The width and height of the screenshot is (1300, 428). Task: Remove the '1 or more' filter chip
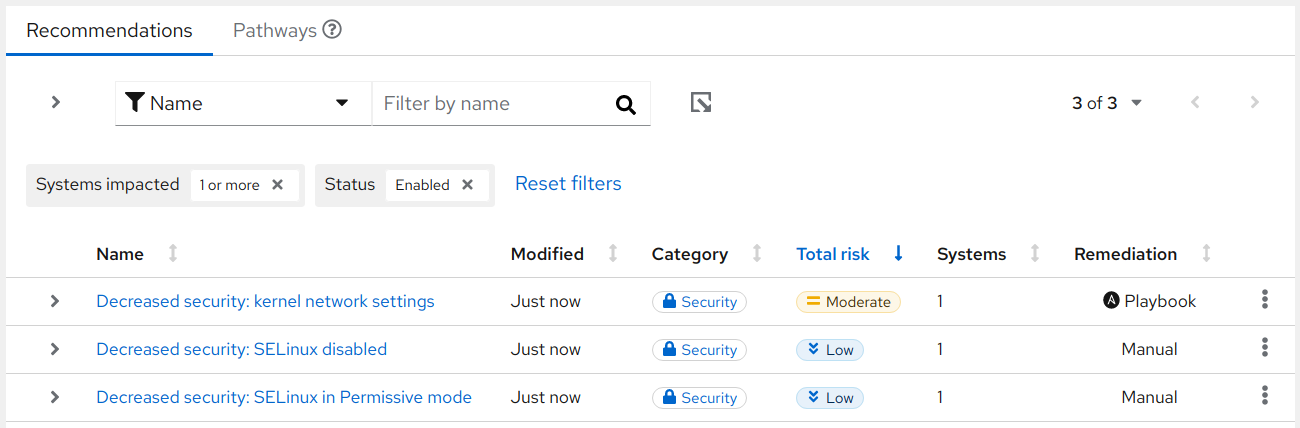click(x=278, y=185)
